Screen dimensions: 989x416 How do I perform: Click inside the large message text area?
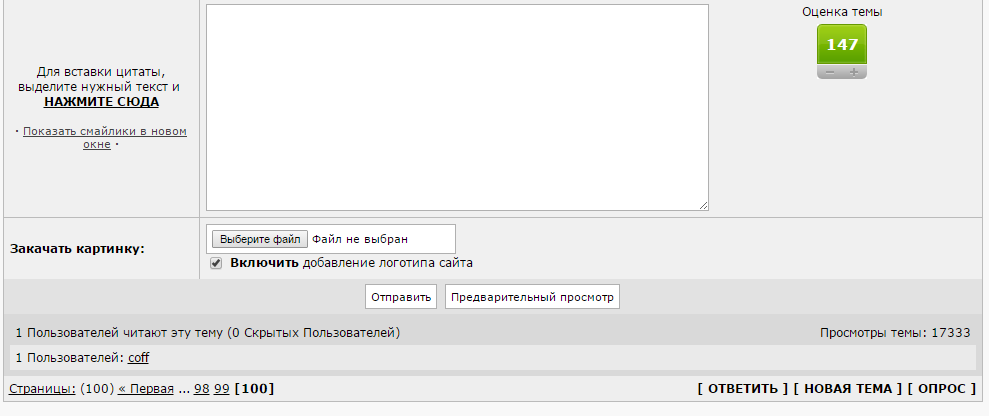(x=457, y=108)
